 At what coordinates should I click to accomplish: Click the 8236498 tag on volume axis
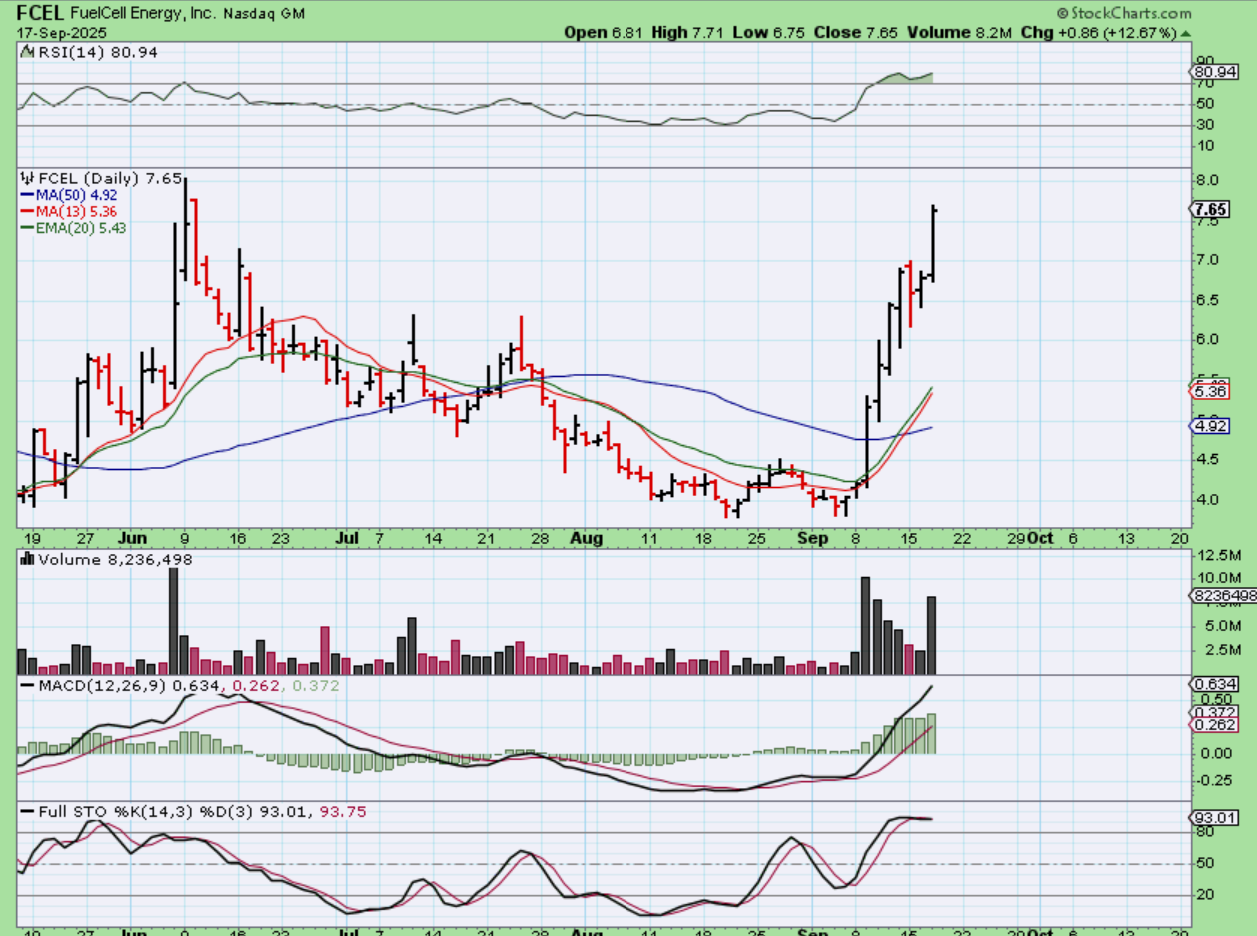point(1224,595)
